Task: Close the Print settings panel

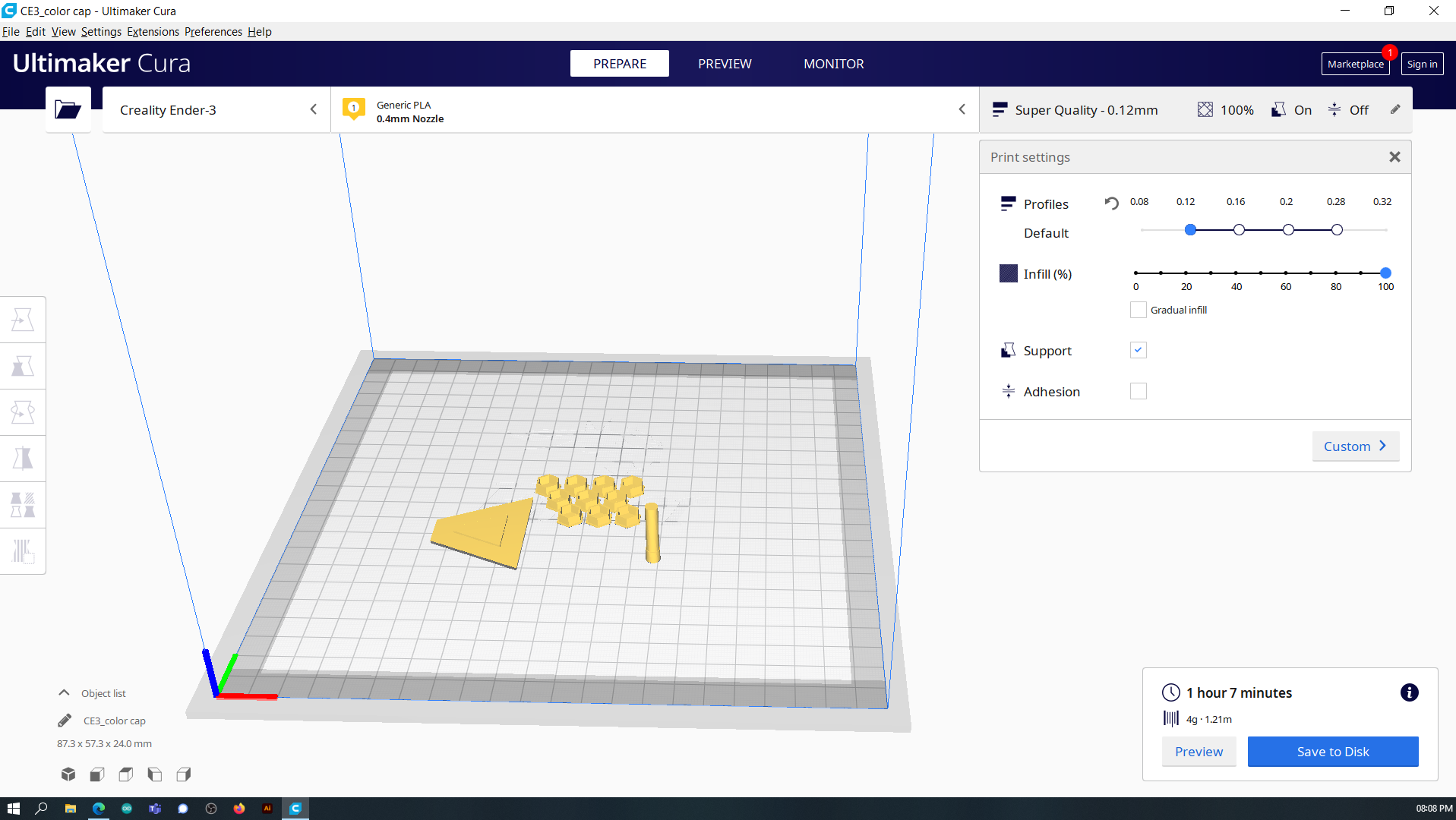Action: pyautogui.click(x=1394, y=157)
